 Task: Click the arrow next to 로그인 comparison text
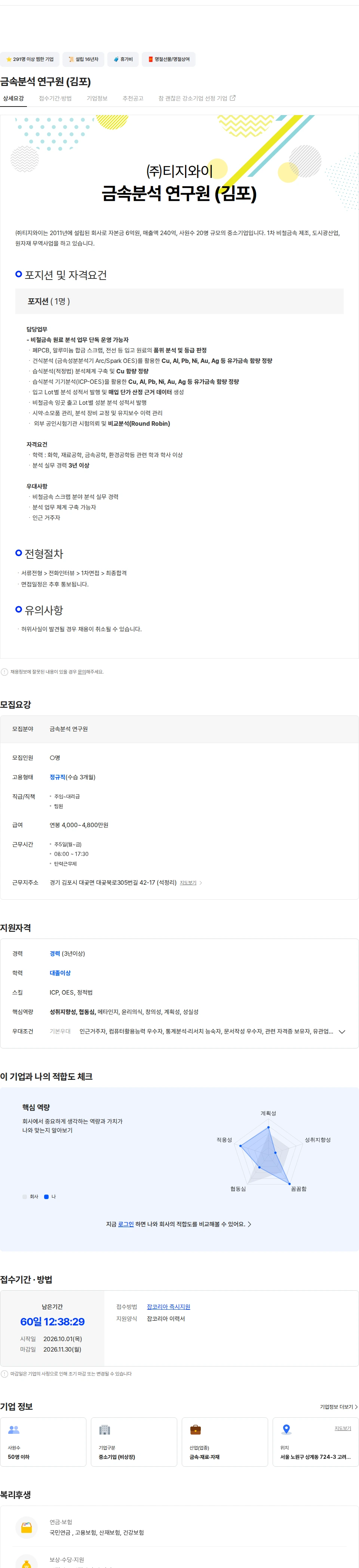pos(249,1224)
